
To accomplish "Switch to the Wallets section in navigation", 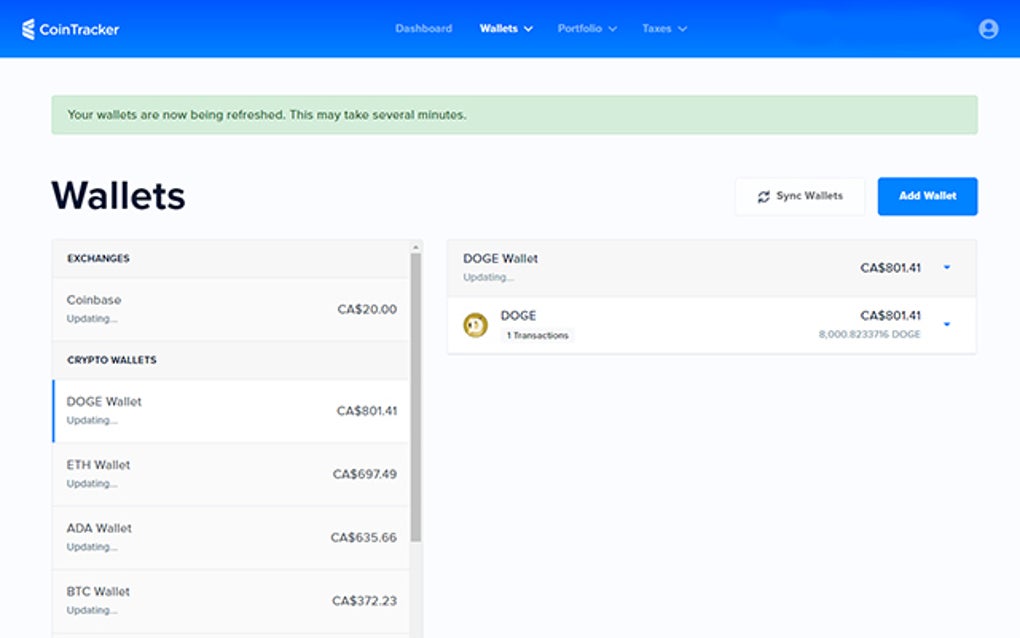I will coord(498,28).
